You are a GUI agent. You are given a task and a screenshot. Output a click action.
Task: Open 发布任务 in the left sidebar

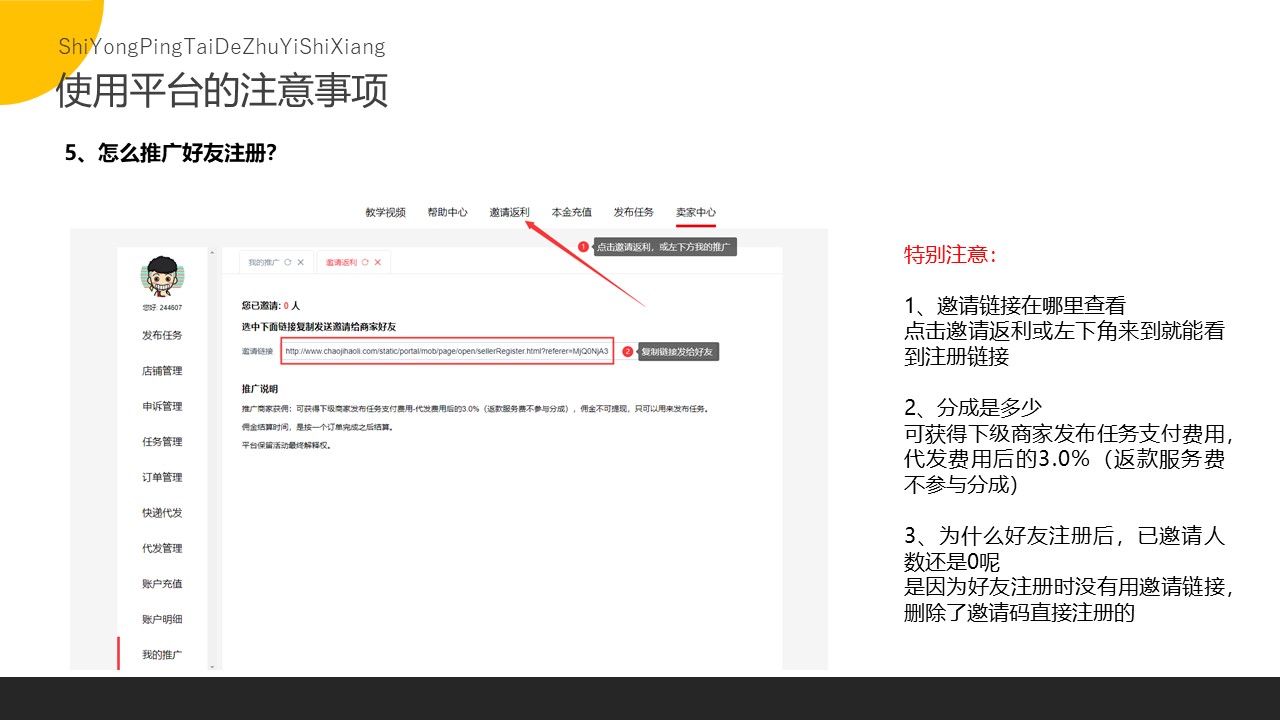point(162,335)
